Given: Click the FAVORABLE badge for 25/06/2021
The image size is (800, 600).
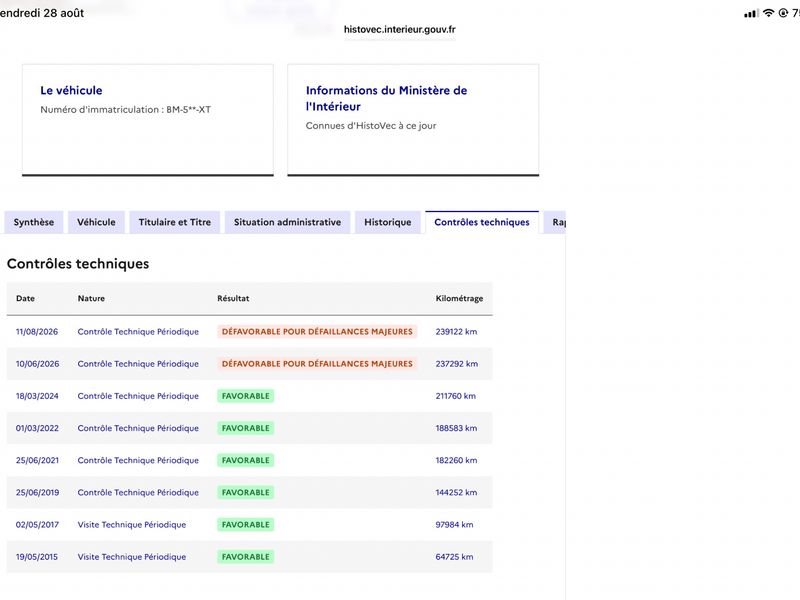Looking at the screenshot, I should 245,460.
